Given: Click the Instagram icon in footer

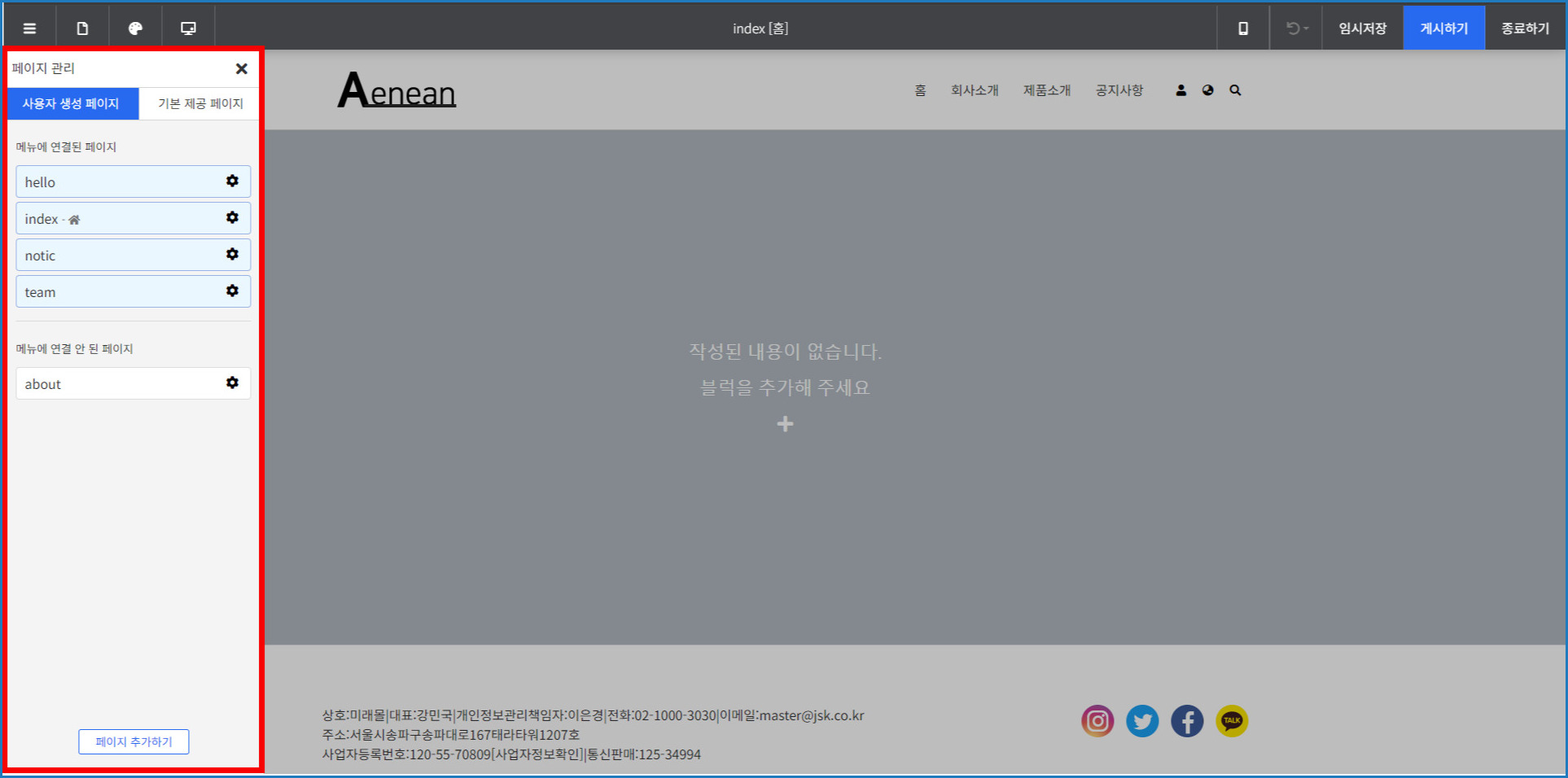Looking at the screenshot, I should point(1097,721).
